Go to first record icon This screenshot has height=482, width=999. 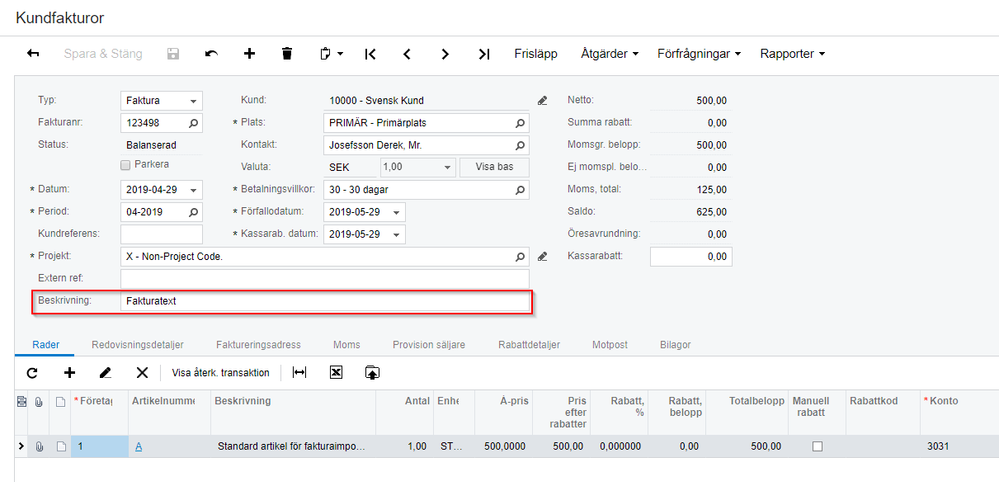coord(370,54)
